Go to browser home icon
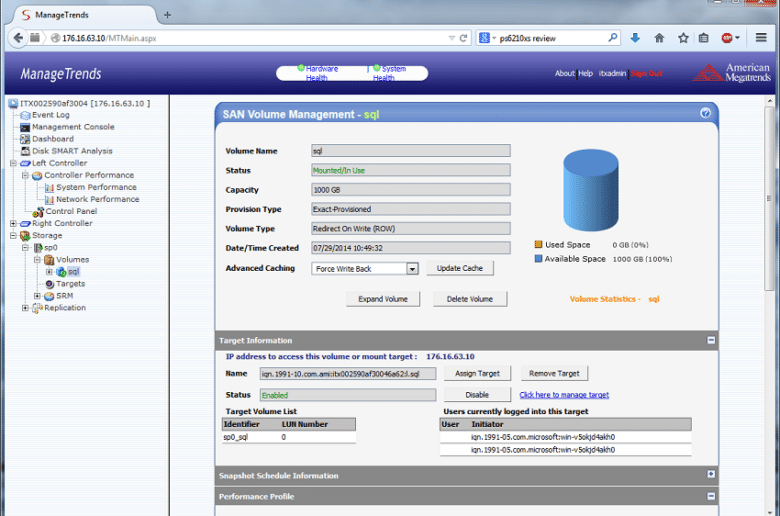780x516 pixels. 659,38
